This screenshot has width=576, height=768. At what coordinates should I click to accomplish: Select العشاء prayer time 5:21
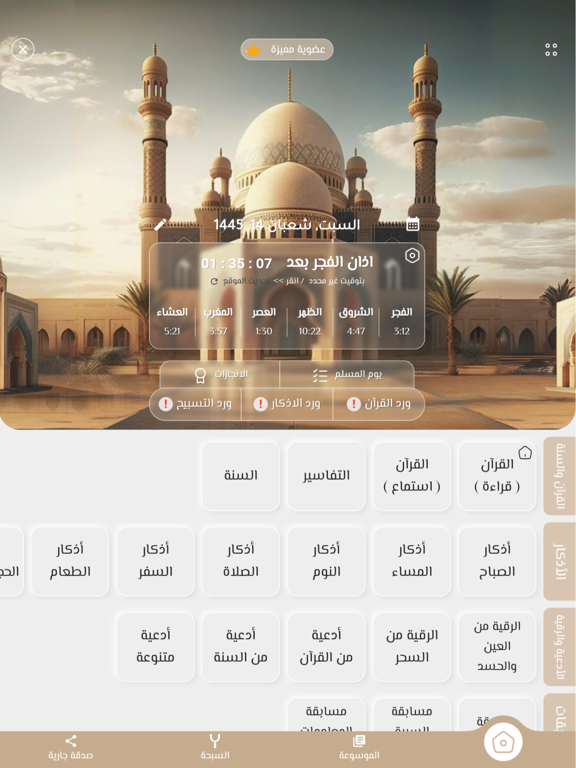coord(172,321)
